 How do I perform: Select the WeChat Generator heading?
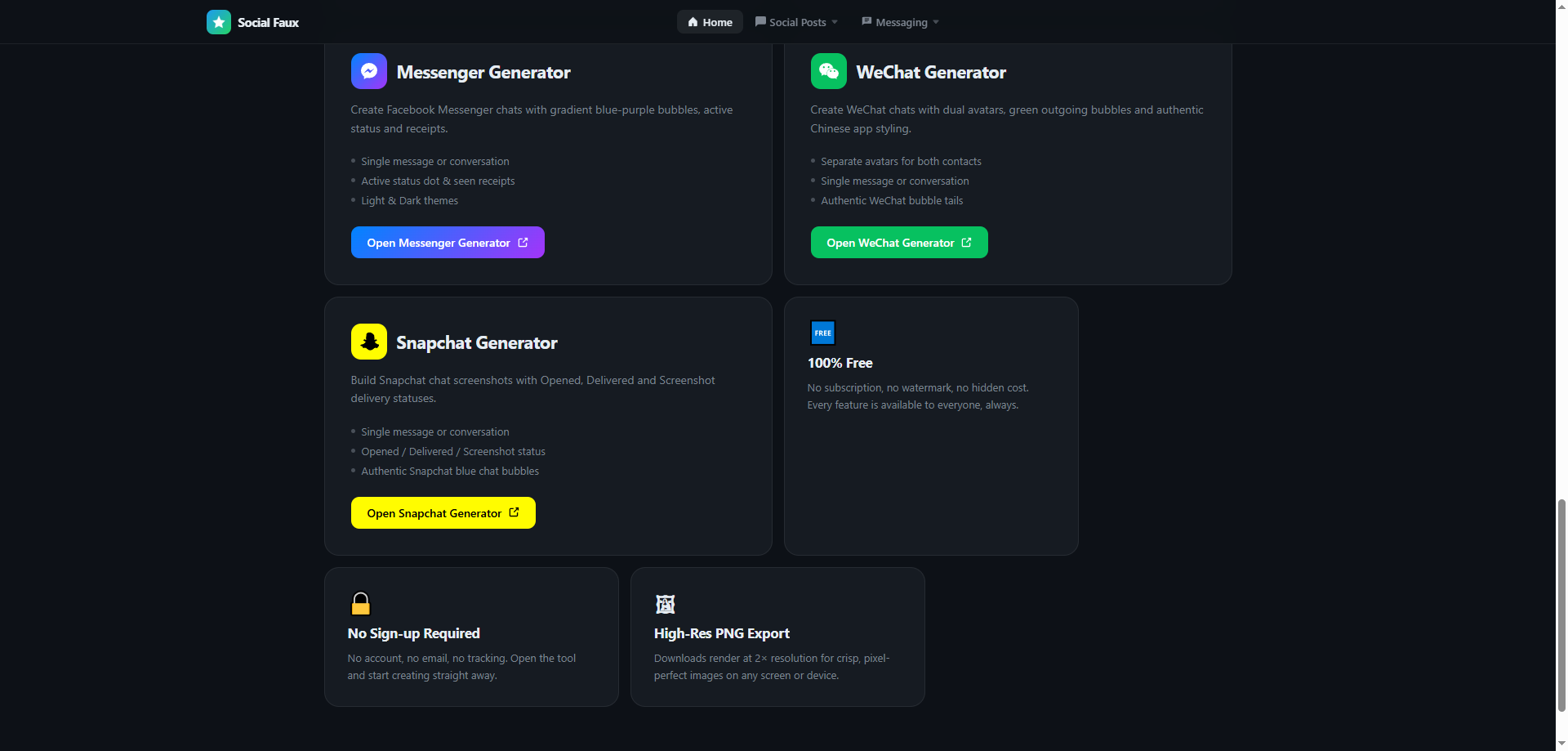tap(931, 72)
